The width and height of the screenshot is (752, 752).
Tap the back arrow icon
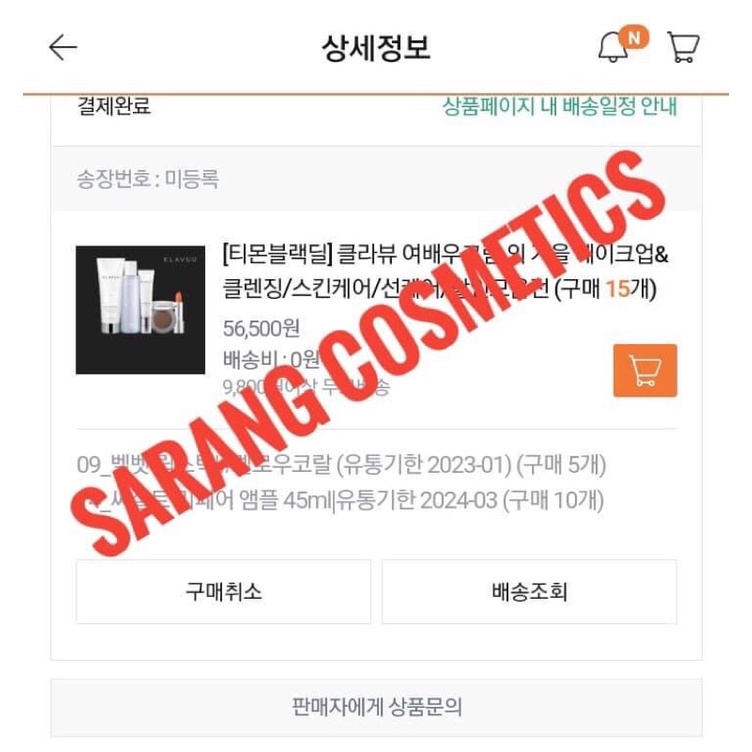pos(63,47)
